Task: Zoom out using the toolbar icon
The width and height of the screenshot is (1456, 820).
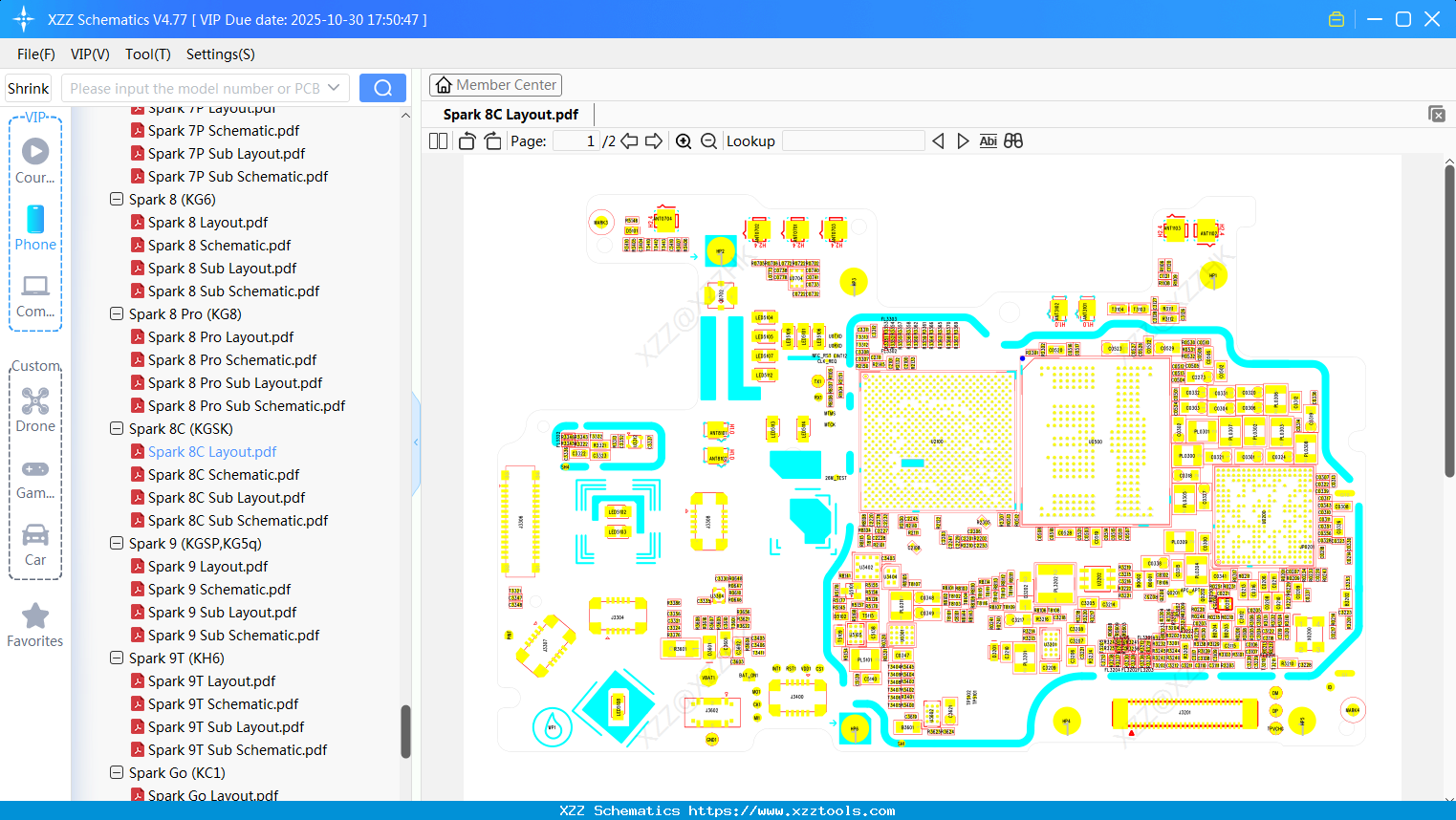Action: [708, 140]
